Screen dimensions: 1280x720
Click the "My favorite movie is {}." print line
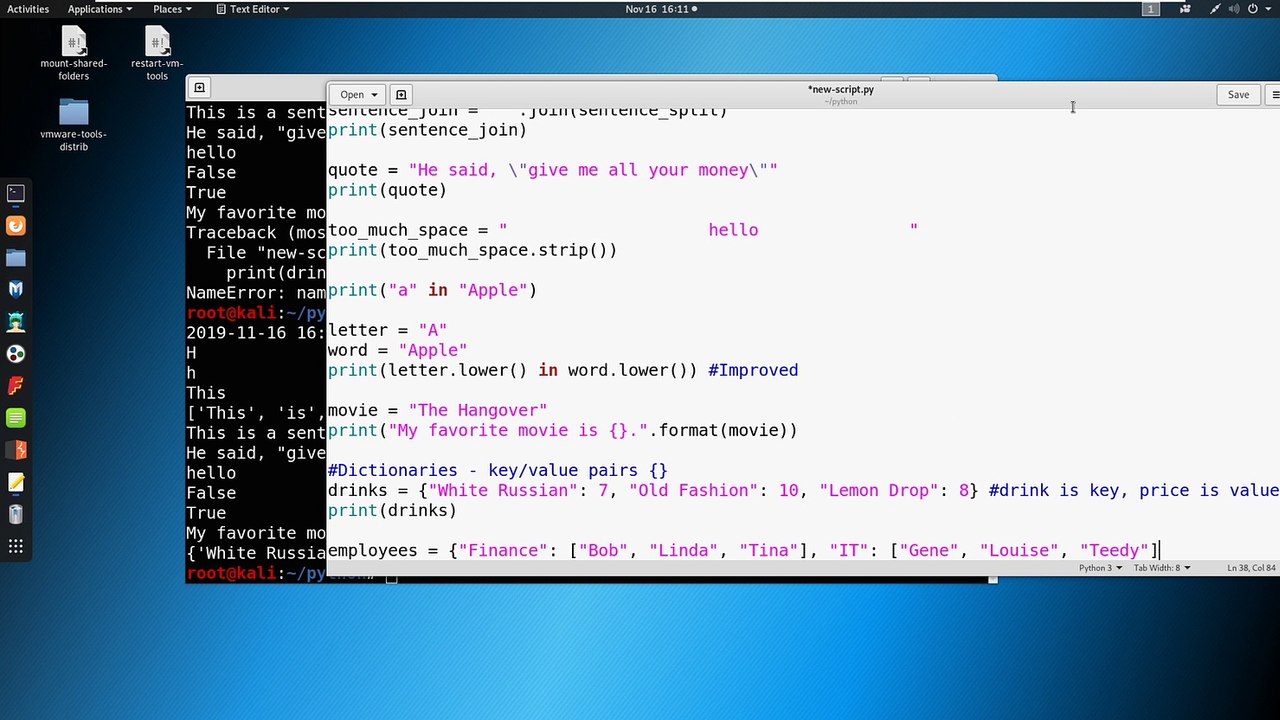pos(562,430)
